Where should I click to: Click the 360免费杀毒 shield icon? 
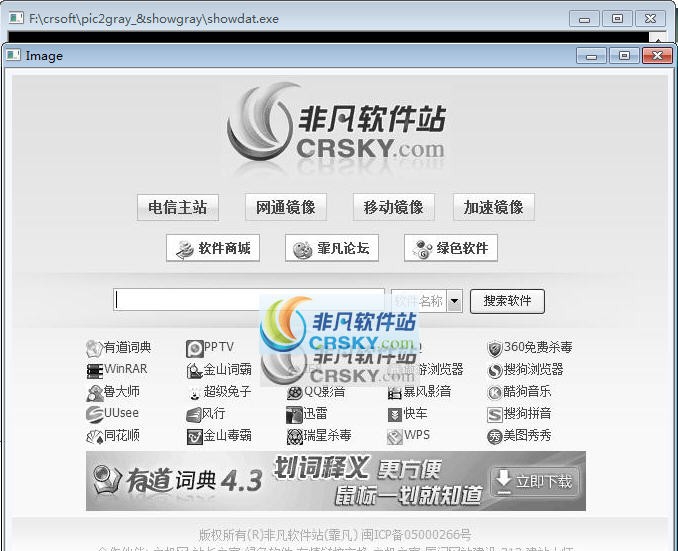pos(494,348)
